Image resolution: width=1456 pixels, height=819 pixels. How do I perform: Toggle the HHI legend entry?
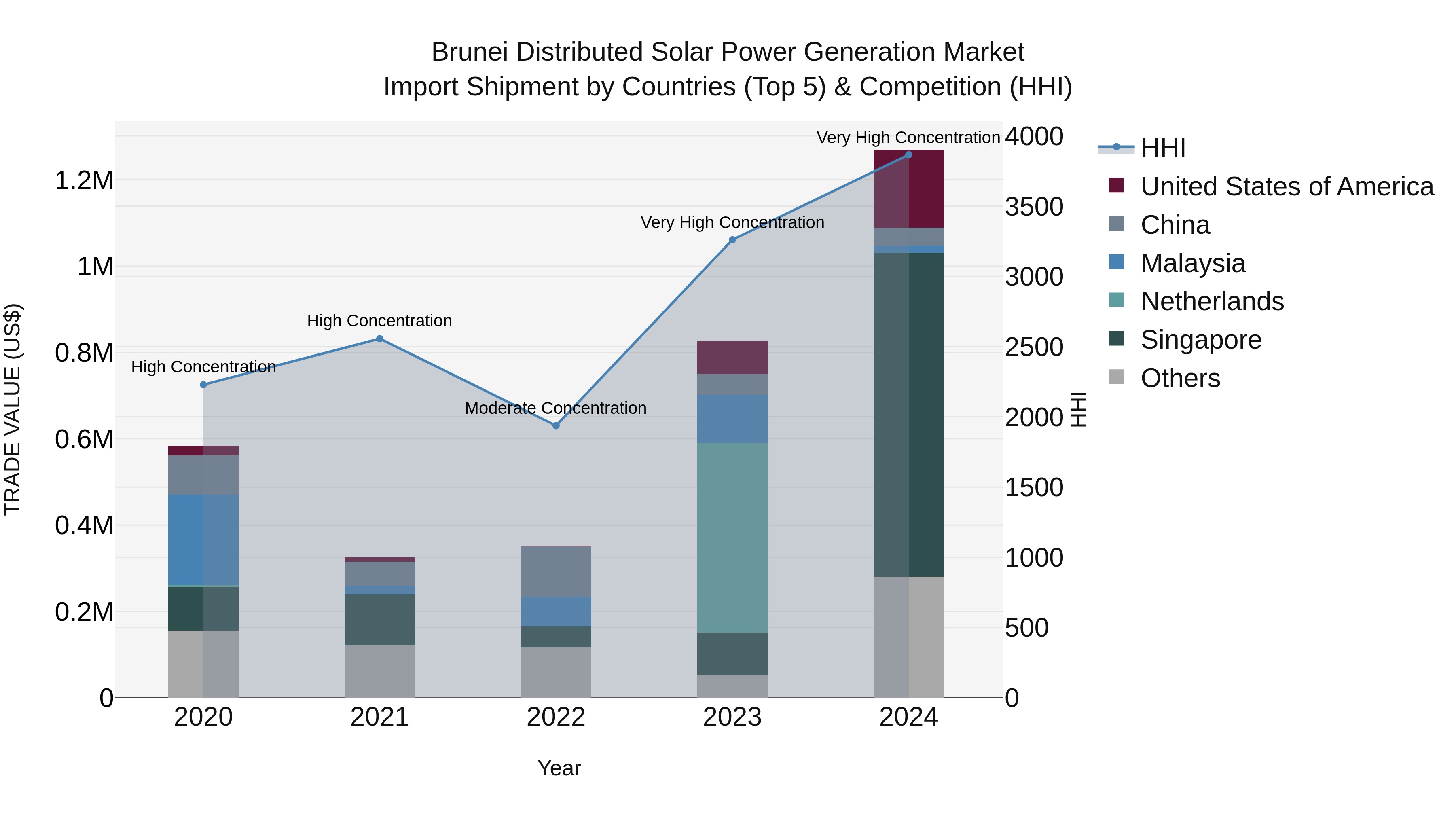pyautogui.click(x=1142, y=148)
